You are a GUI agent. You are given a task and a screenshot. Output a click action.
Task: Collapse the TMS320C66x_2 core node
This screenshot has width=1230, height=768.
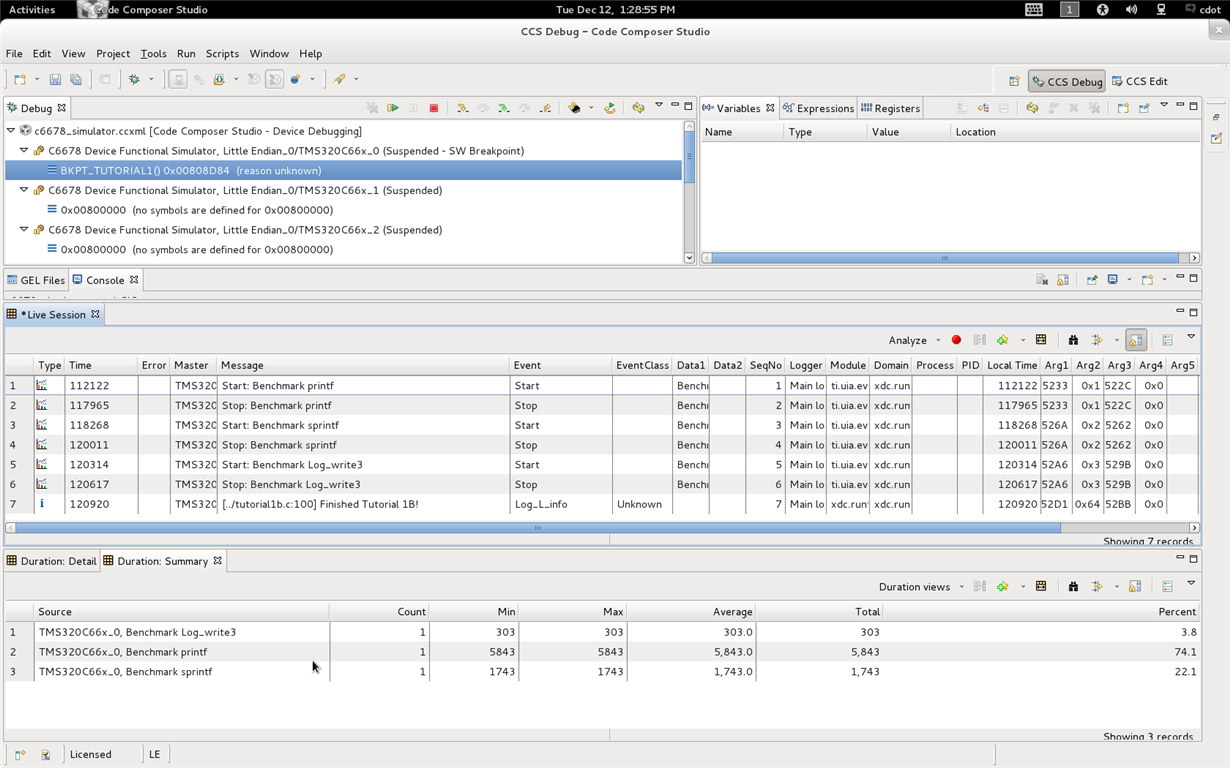pos(24,230)
